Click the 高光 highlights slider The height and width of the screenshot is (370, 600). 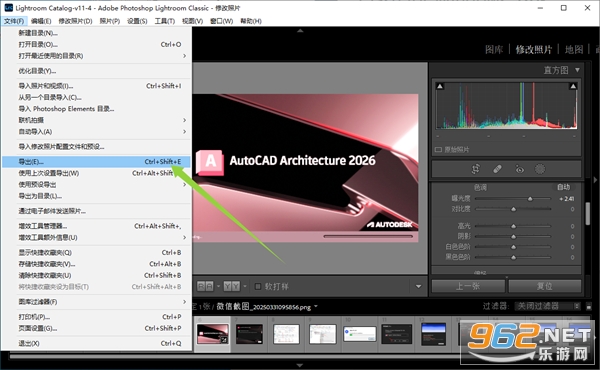tap(513, 226)
